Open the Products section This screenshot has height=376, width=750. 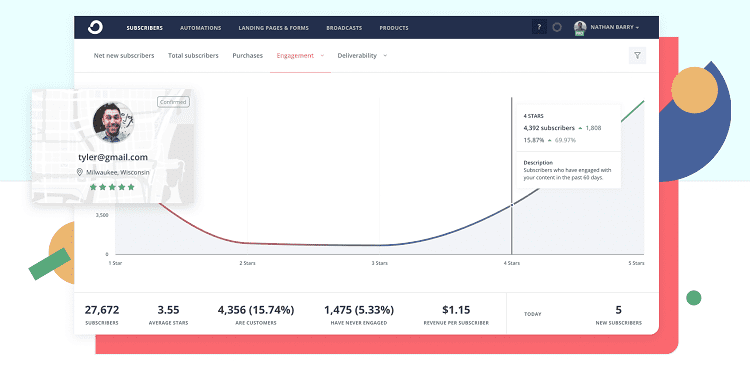tap(394, 28)
